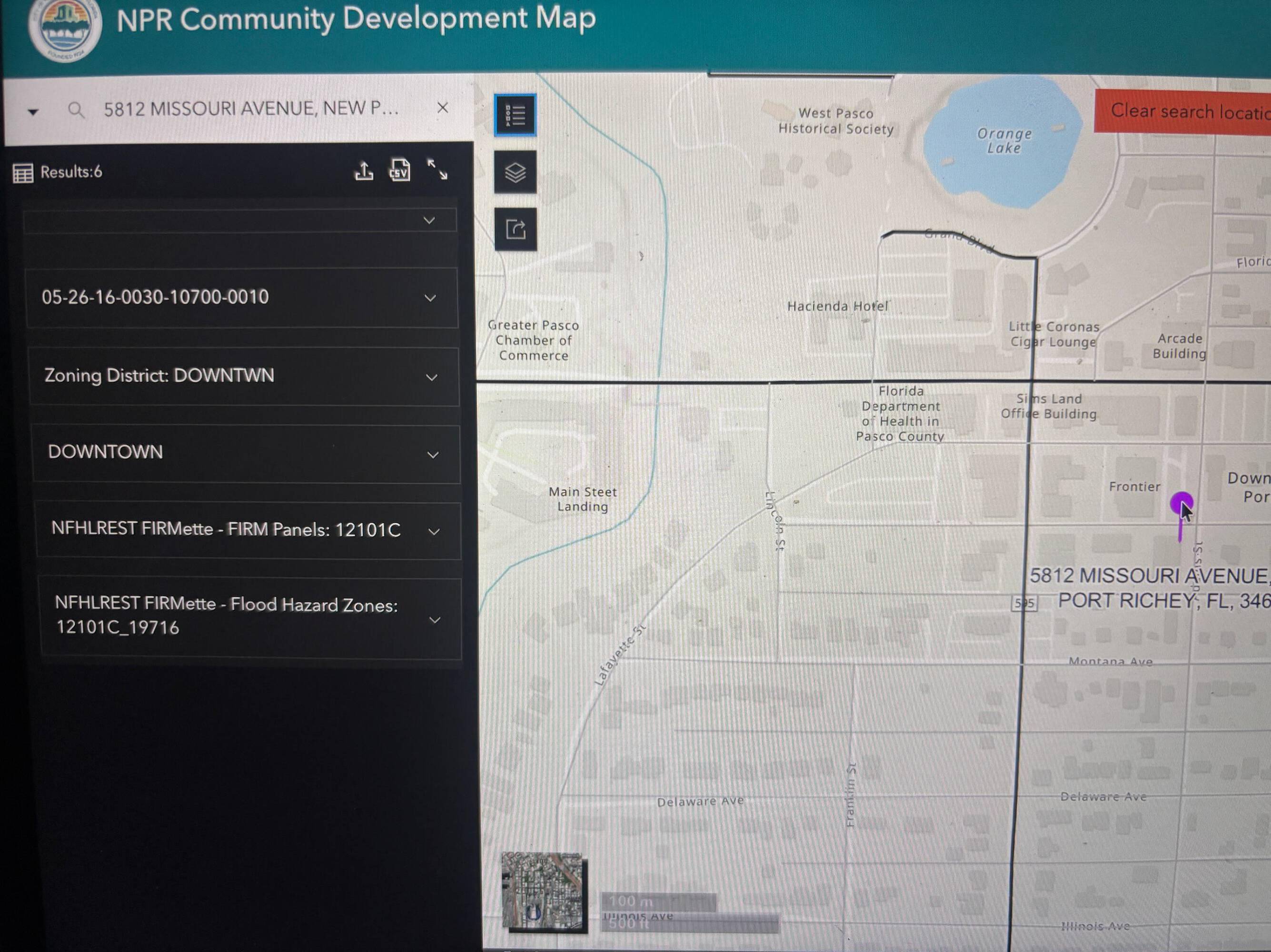Expand the DOWNTOWN result row
Viewport: 1271px width, 952px height.
pos(246,453)
